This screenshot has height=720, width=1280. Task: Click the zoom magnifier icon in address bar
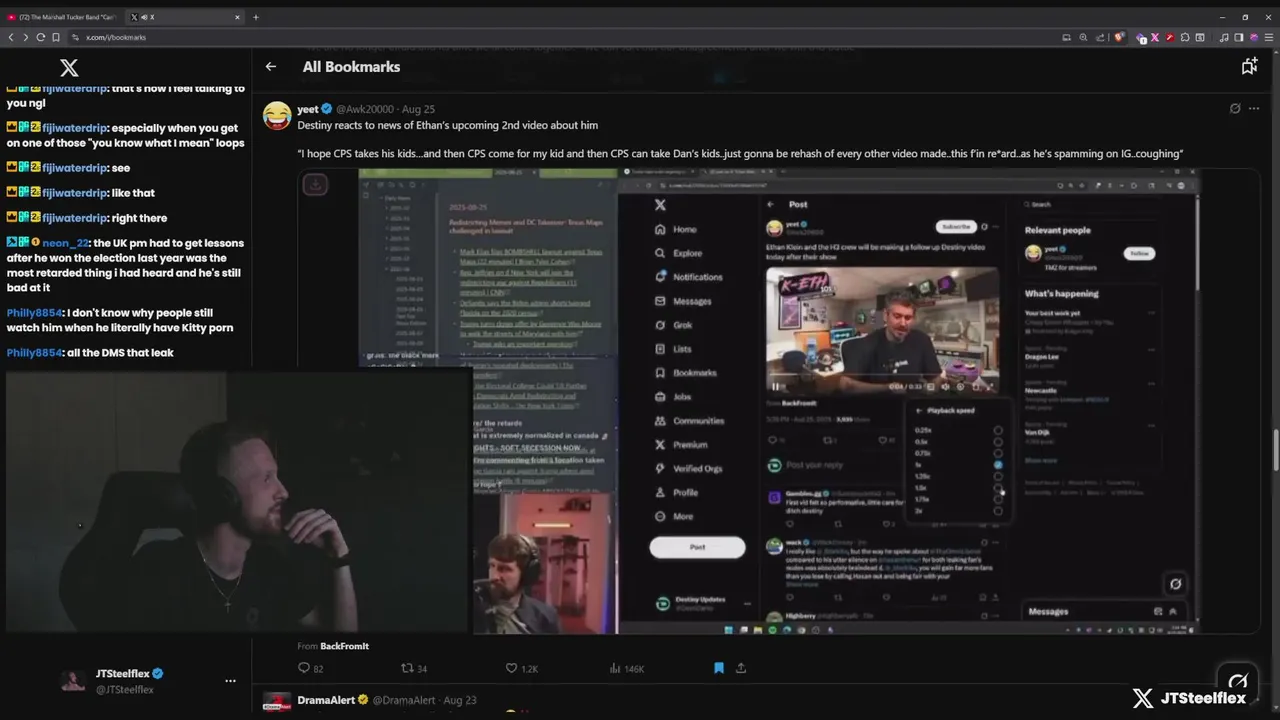pos(1083,37)
